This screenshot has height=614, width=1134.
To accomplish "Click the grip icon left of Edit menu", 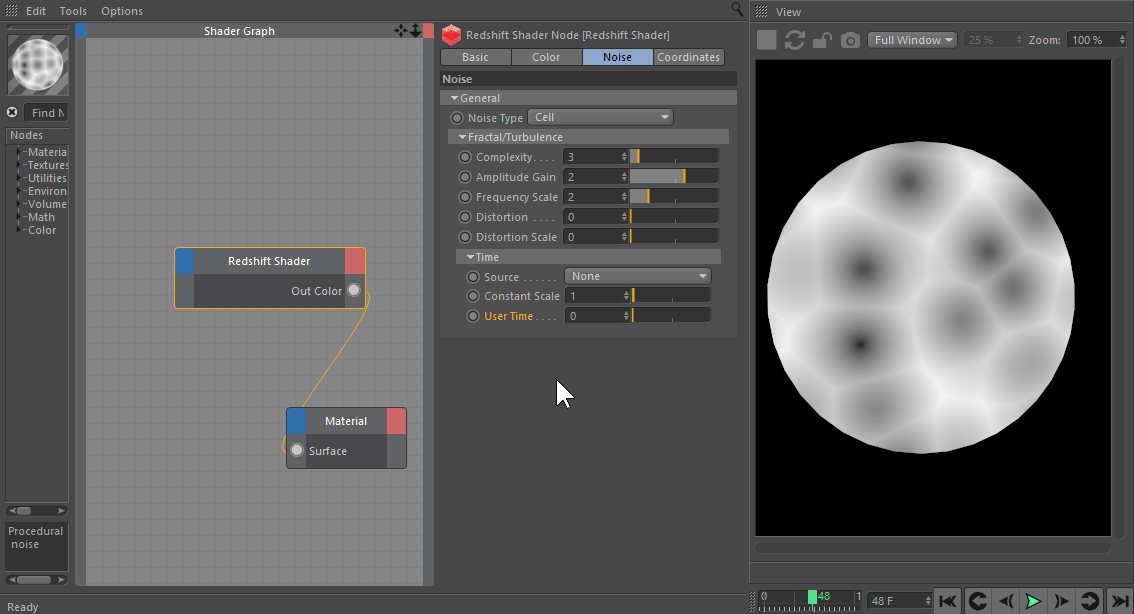I will tap(12, 10).
